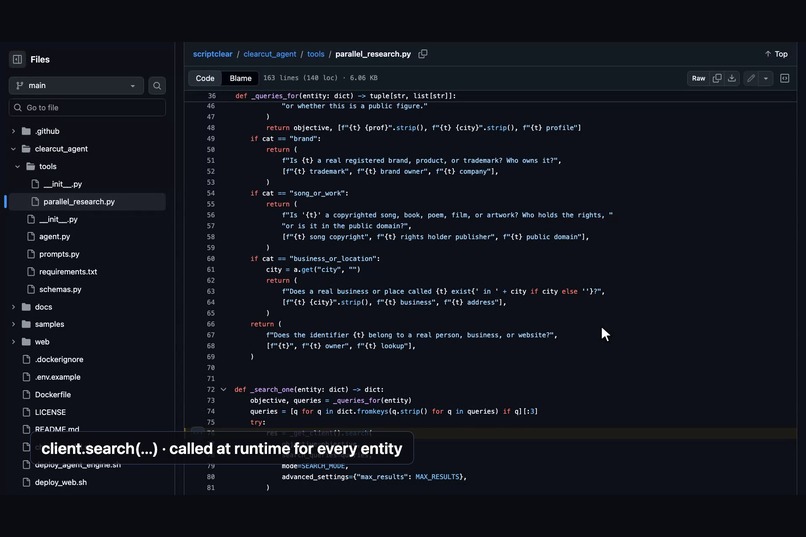806x537 pixels.
Task: Open .env.example file
Action: click(58, 377)
